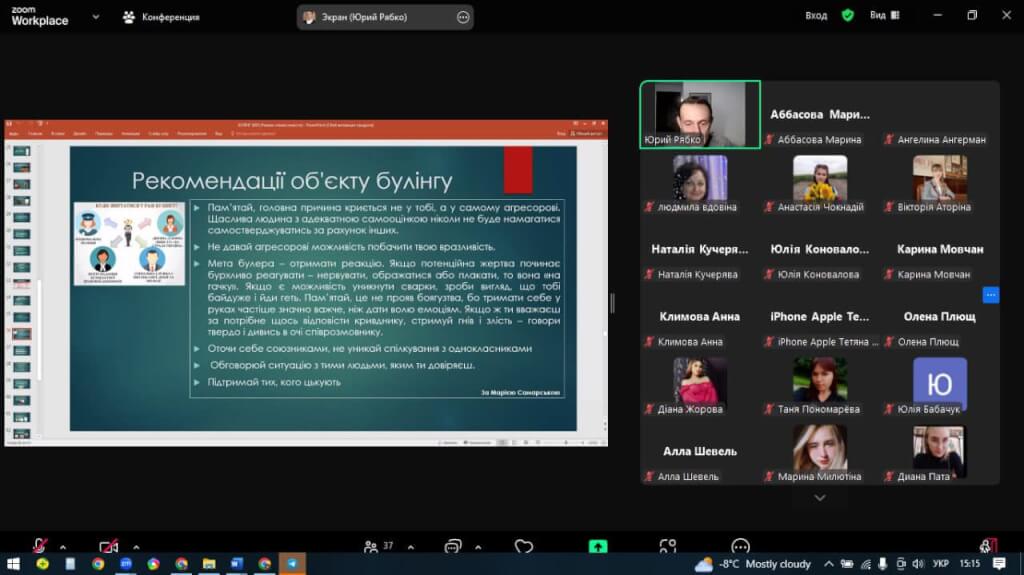Image resolution: width=1024 pixels, height=575 pixels.
Task: Click blue more options button beside Олена Плющ
Action: [x=990, y=294]
